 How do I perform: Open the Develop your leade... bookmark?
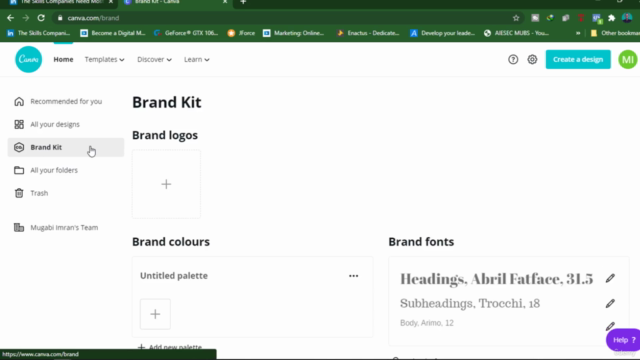click(443, 33)
